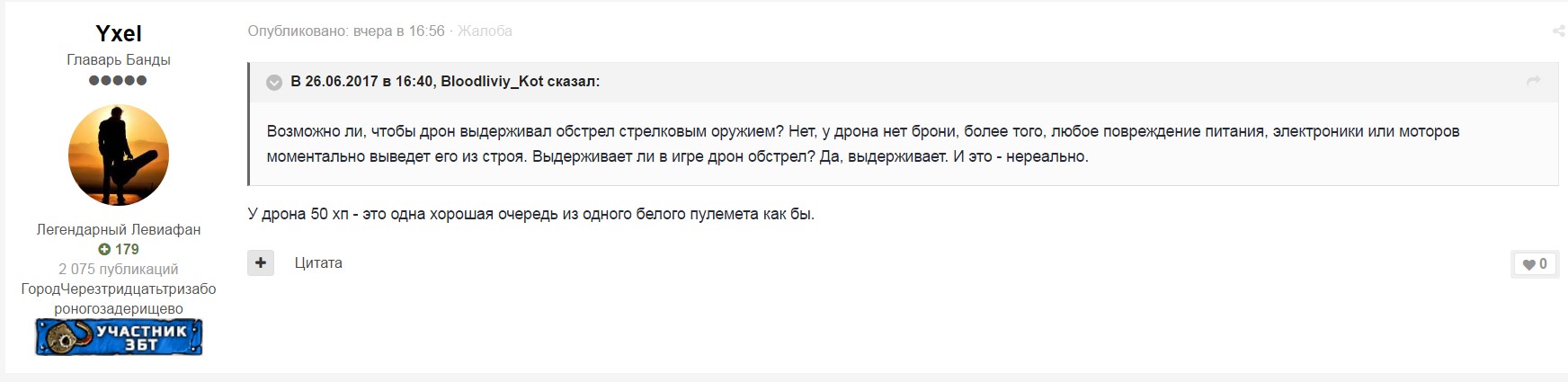The image size is (1568, 382).
Task: Click Yxel's avatar picture
Action: [x=119, y=155]
